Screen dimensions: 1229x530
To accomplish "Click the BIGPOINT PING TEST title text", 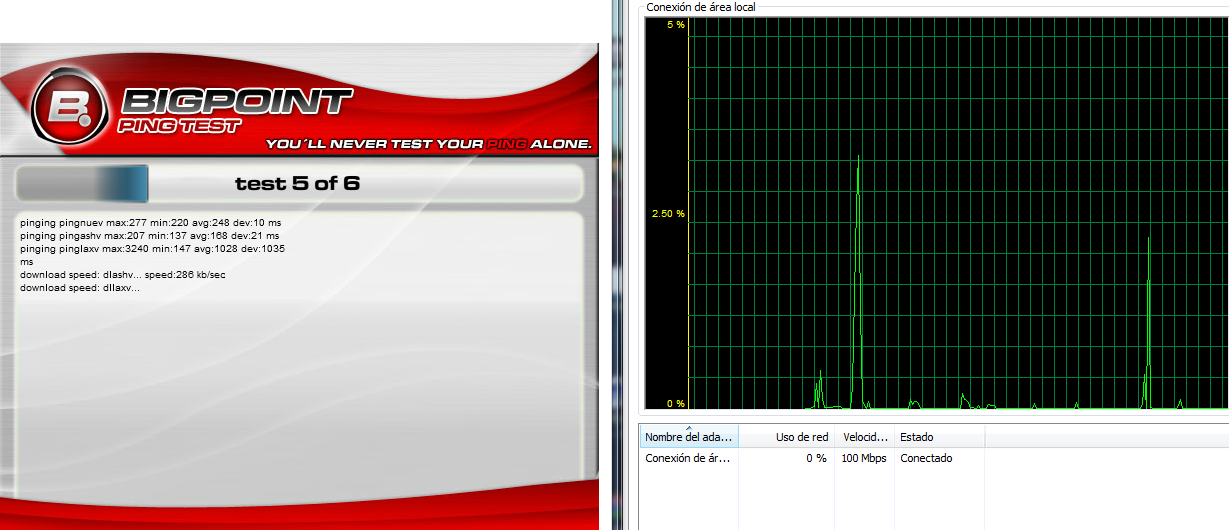I will (235, 109).
